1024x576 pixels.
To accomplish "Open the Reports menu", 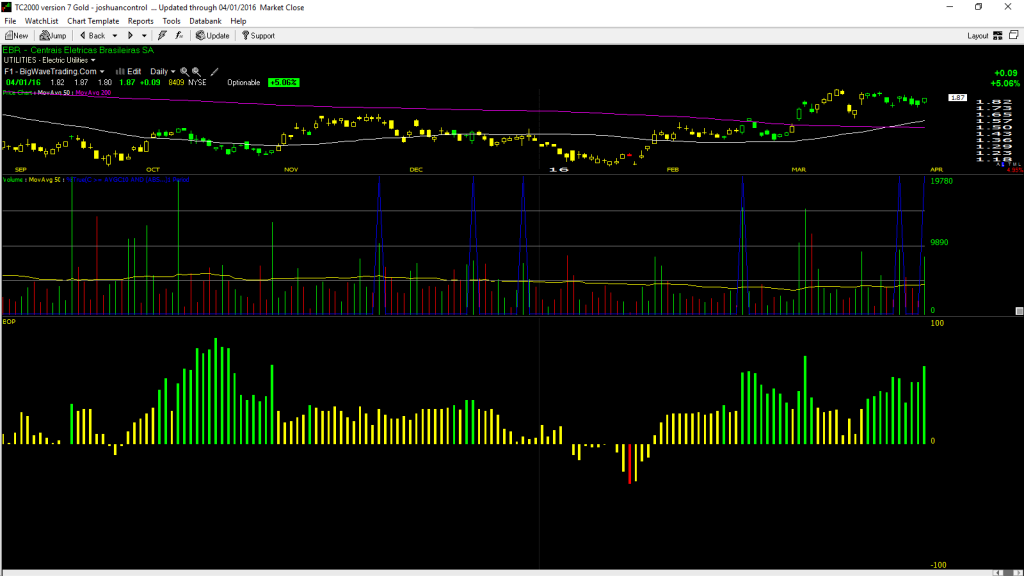I will pyautogui.click(x=140, y=21).
